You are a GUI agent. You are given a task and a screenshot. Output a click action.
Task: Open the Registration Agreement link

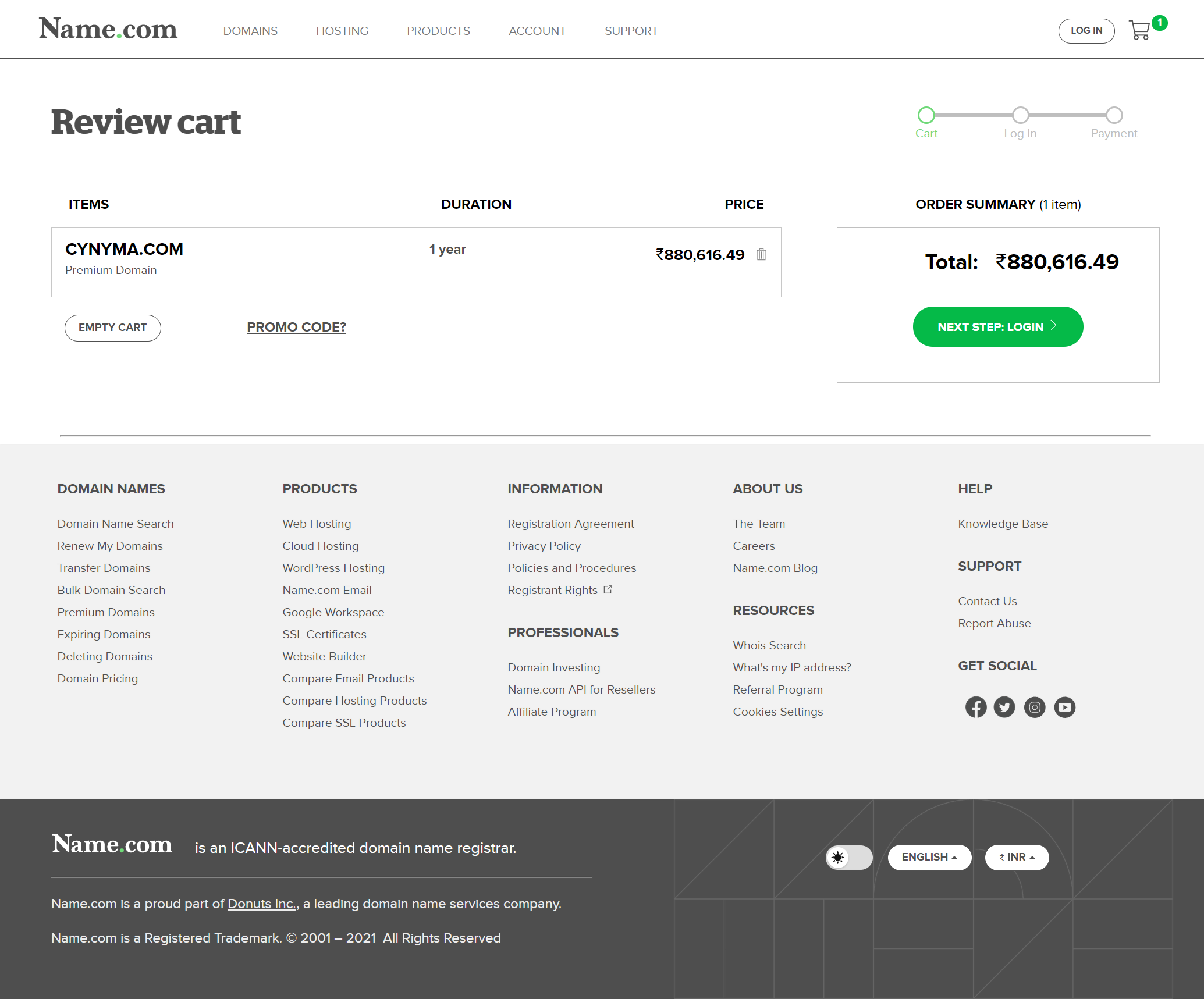click(x=571, y=524)
